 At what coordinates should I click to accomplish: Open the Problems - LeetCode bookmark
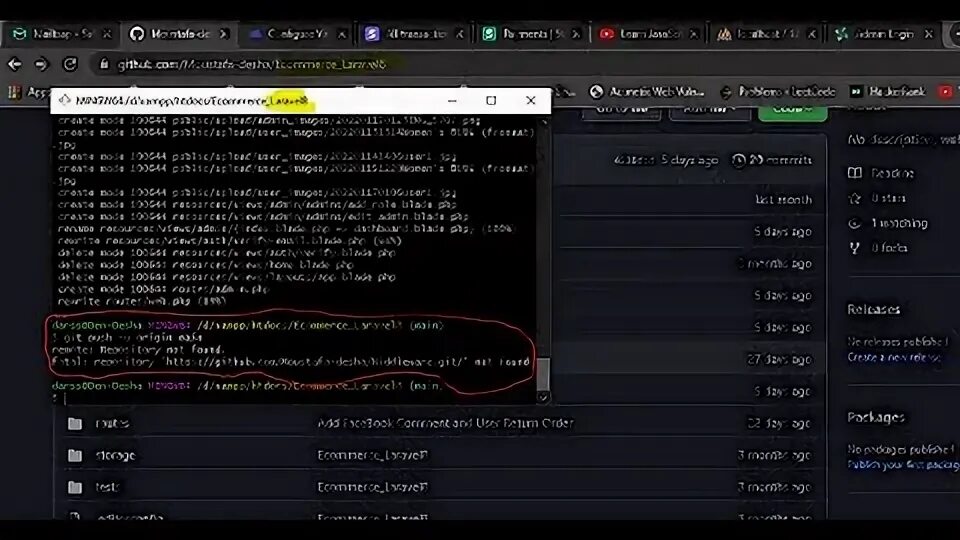(x=778, y=92)
